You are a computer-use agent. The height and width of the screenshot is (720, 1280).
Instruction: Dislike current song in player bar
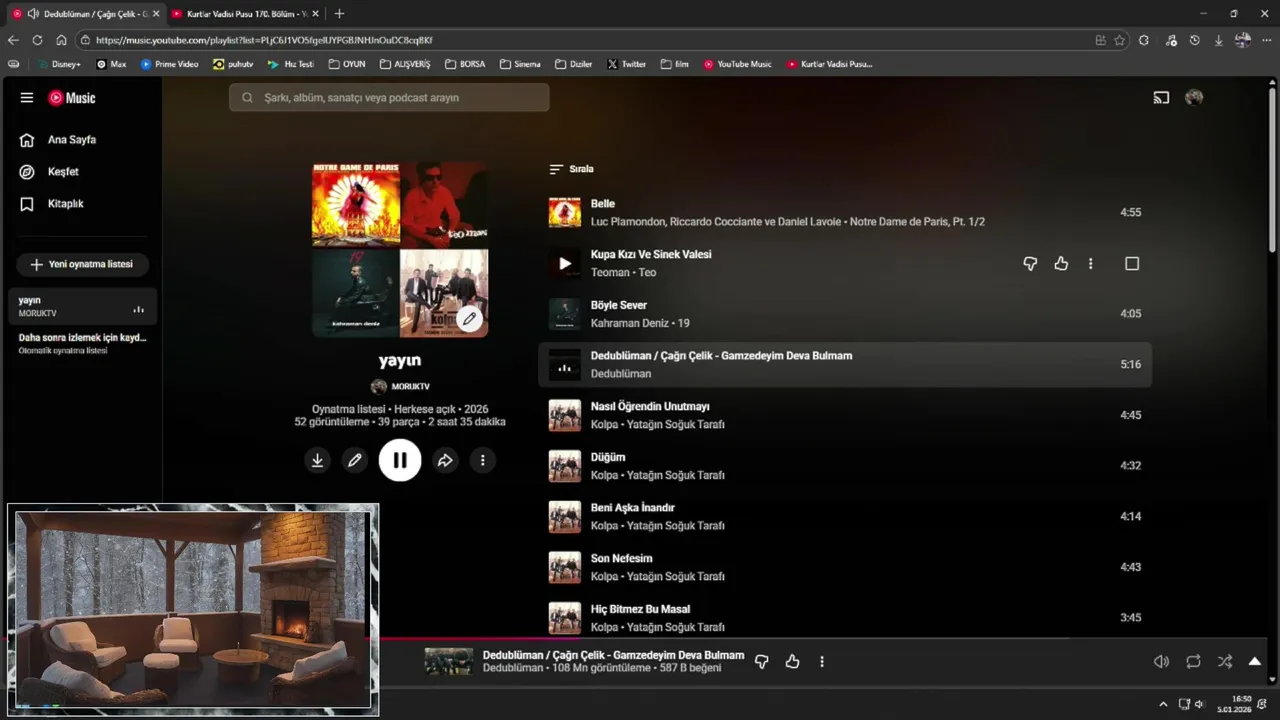click(762, 662)
